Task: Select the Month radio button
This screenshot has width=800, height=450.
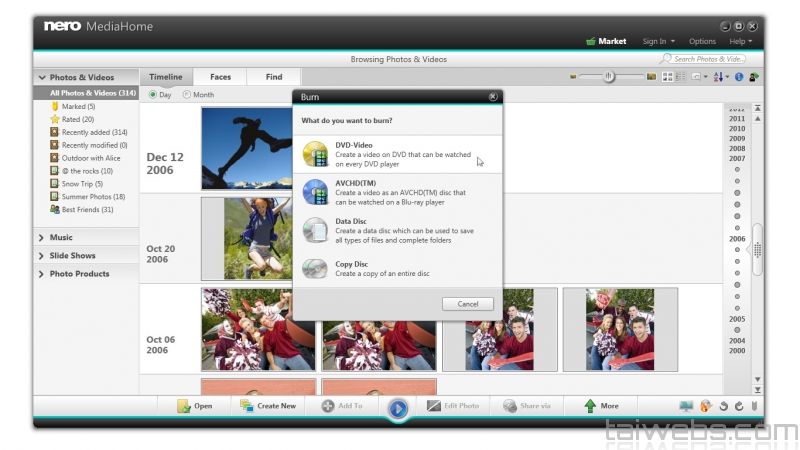Action: (187, 95)
